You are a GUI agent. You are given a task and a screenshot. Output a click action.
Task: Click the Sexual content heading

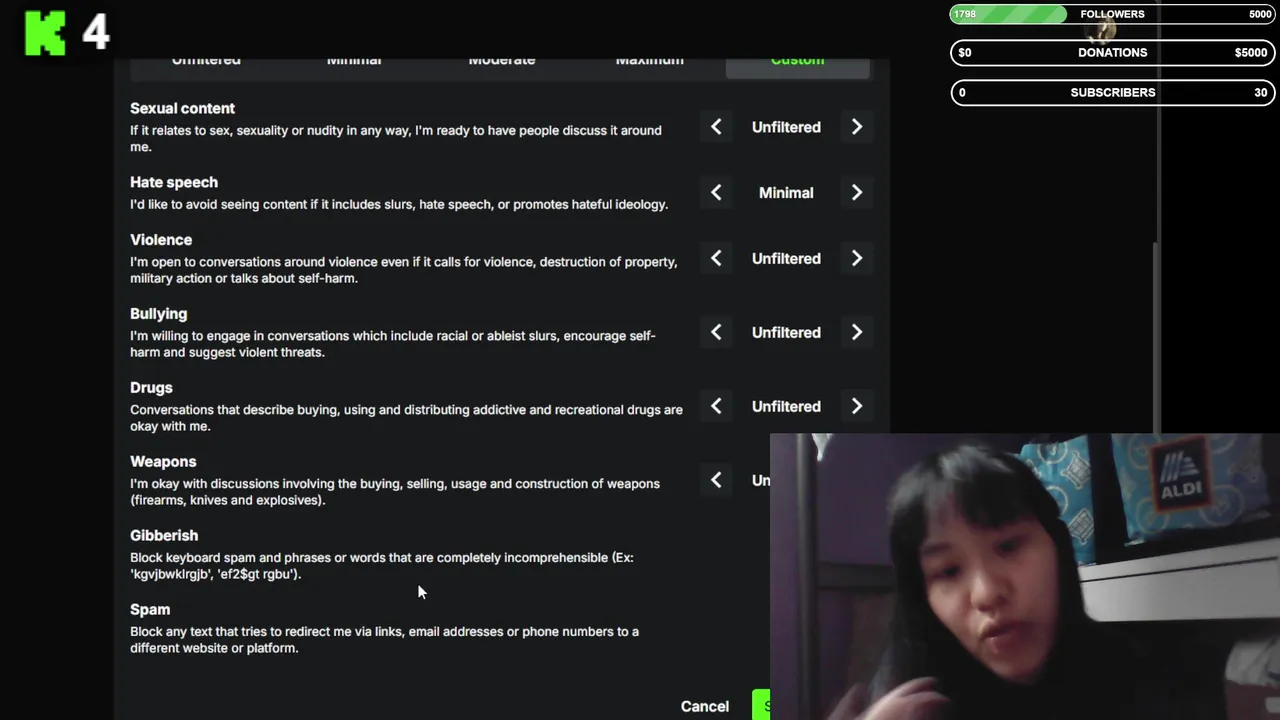click(x=182, y=108)
